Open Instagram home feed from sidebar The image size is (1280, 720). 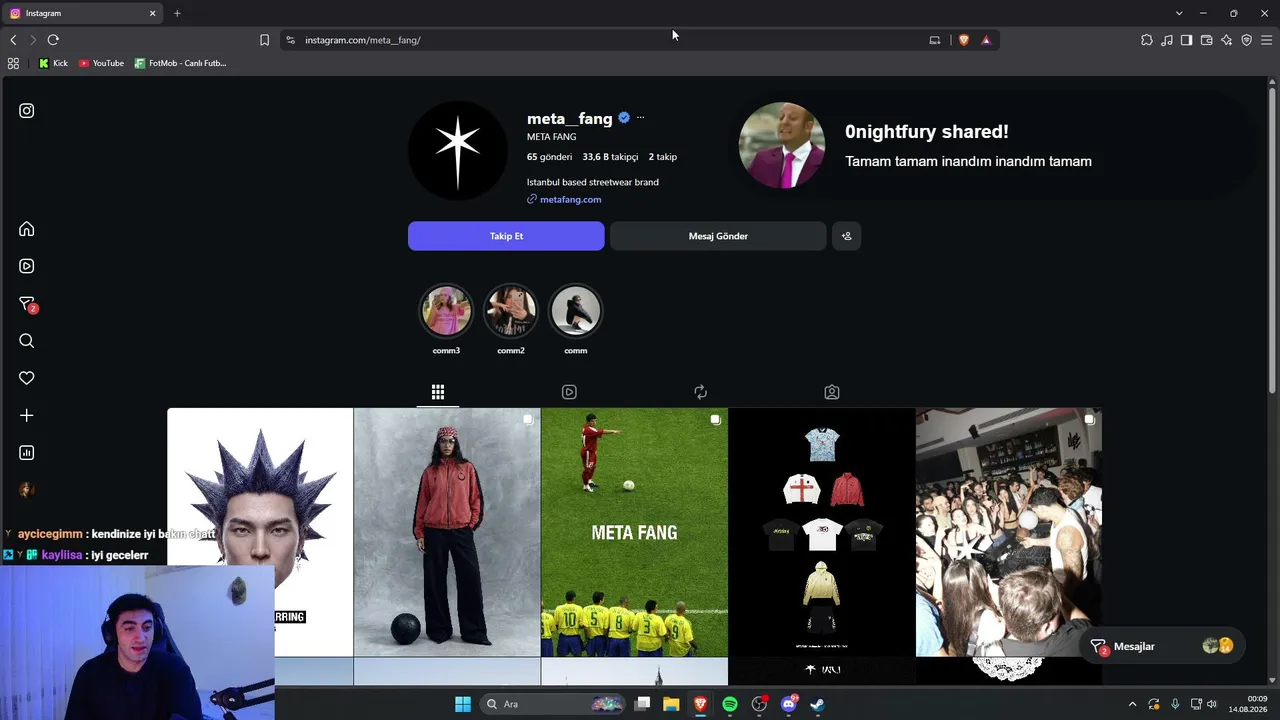(x=27, y=229)
